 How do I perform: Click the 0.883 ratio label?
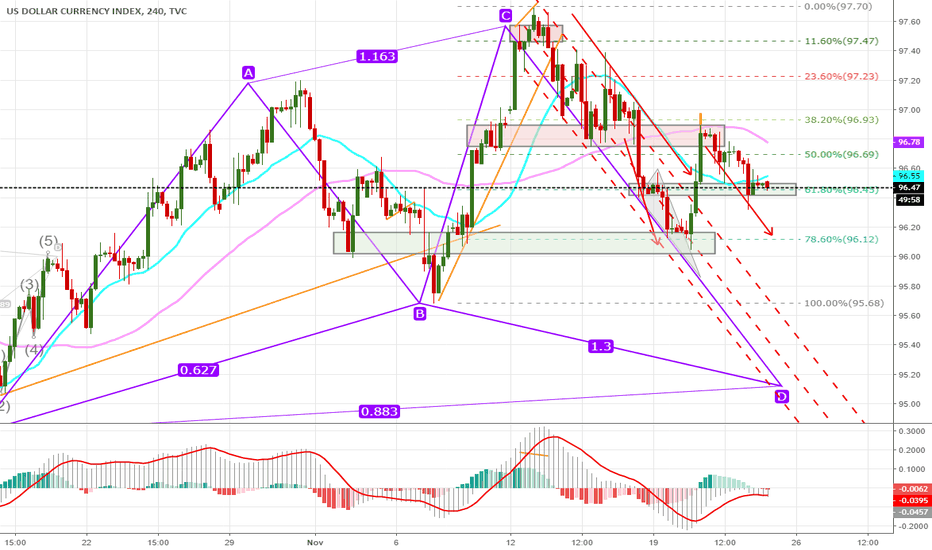click(x=379, y=411)
